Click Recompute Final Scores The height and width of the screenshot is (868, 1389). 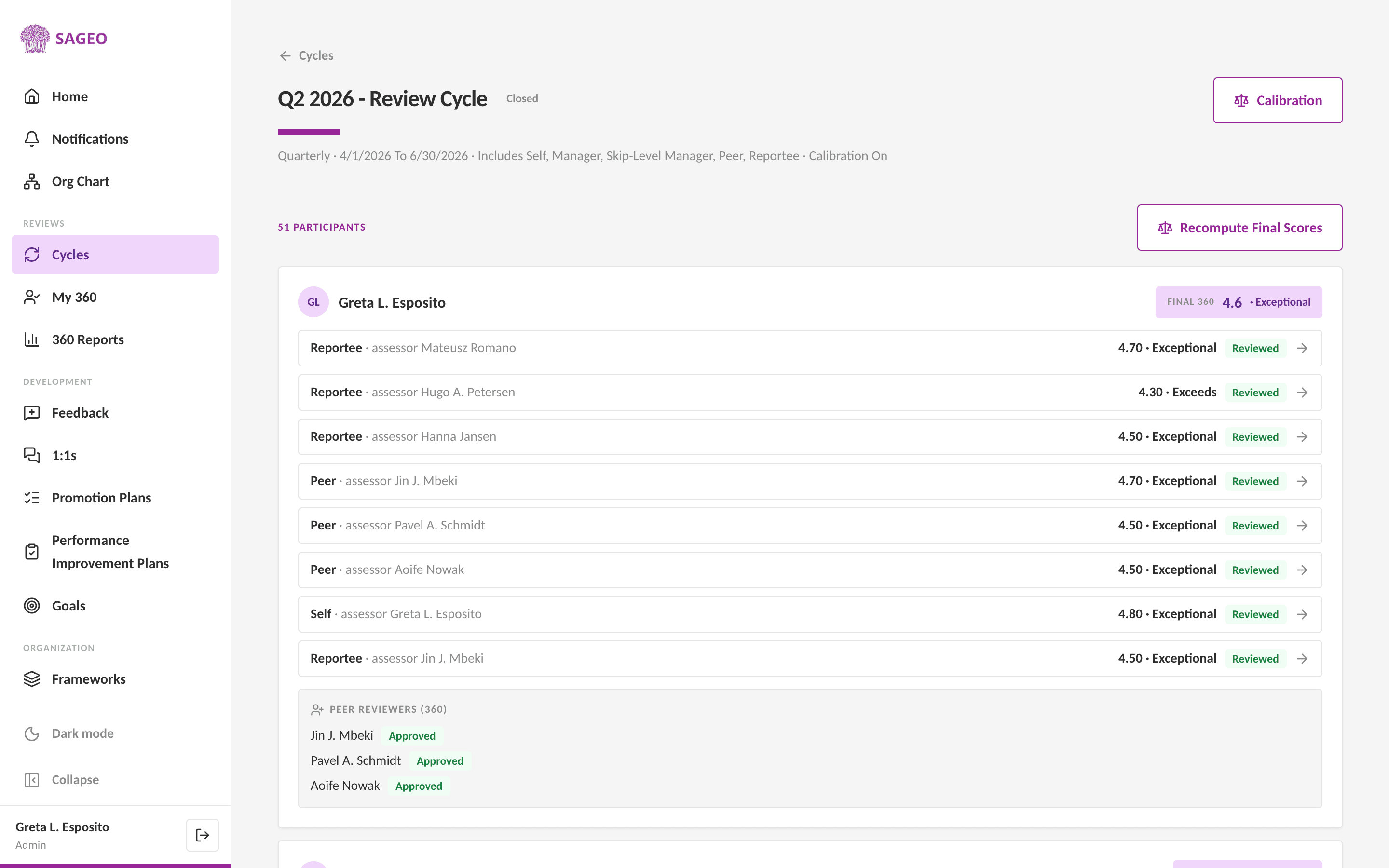point(1240,228)
